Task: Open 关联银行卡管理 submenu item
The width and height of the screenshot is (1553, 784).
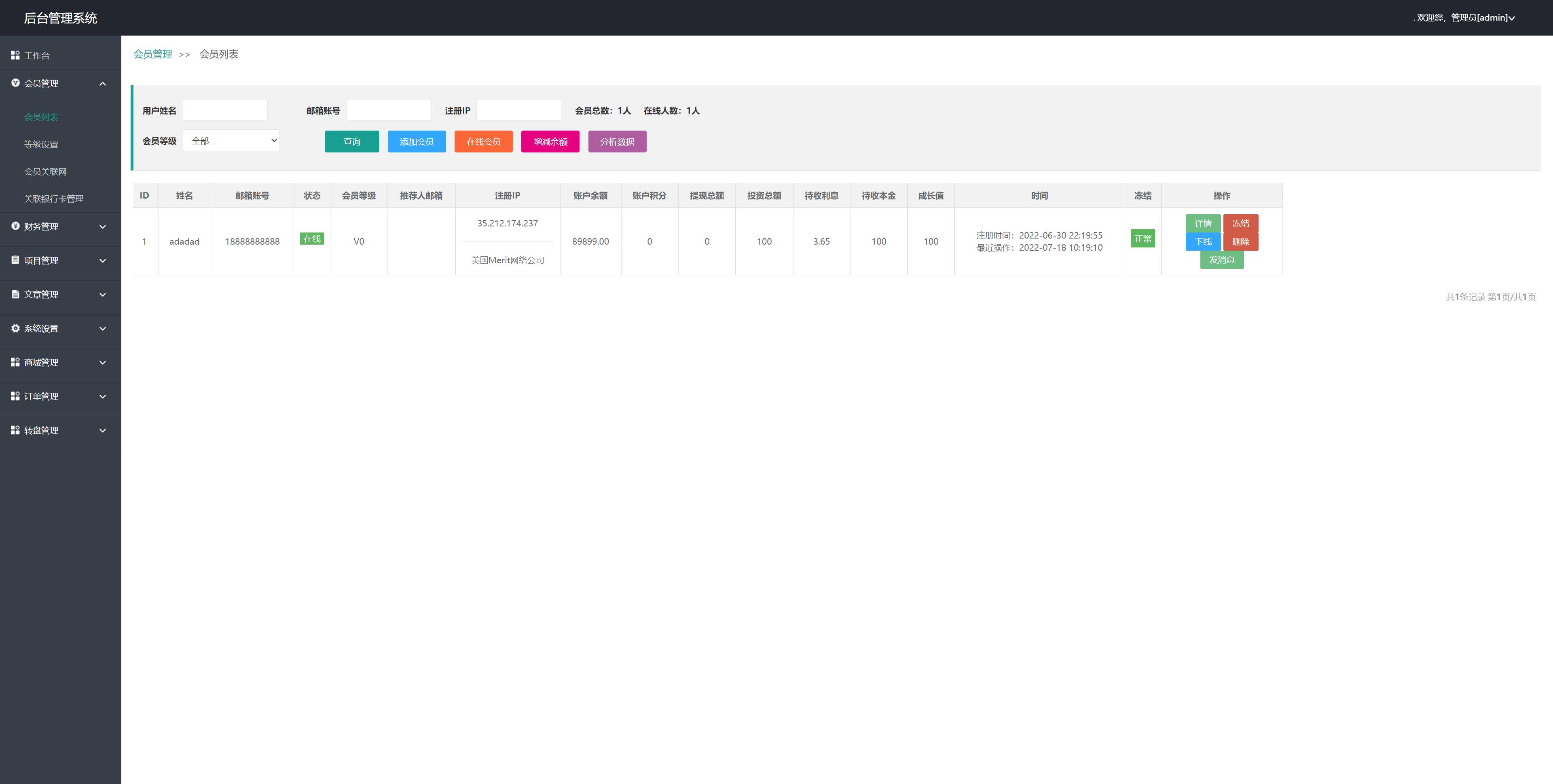Action: [54, 199]
